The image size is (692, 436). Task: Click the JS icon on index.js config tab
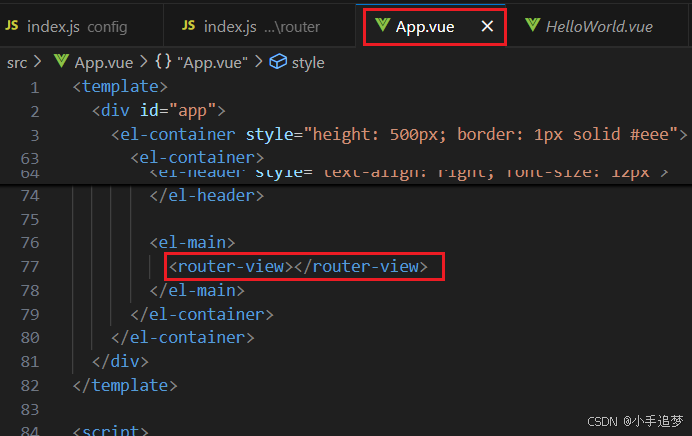pos(12,26)
